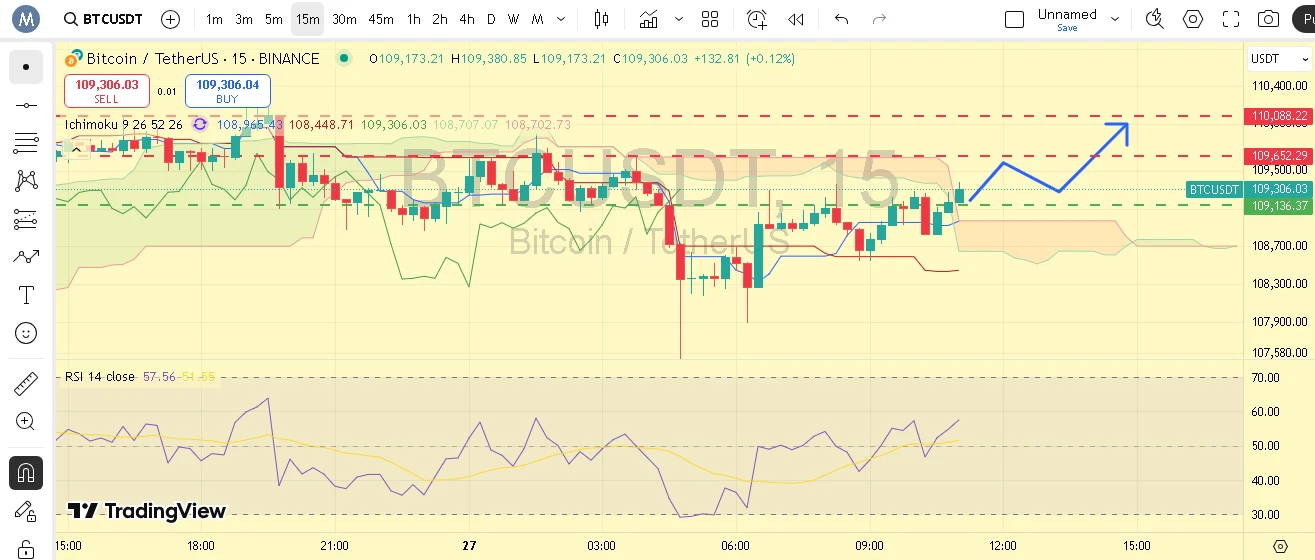The image size is (1315, 560).
Task: Switch to the weekly W timeframe
Action: [513, 19]
